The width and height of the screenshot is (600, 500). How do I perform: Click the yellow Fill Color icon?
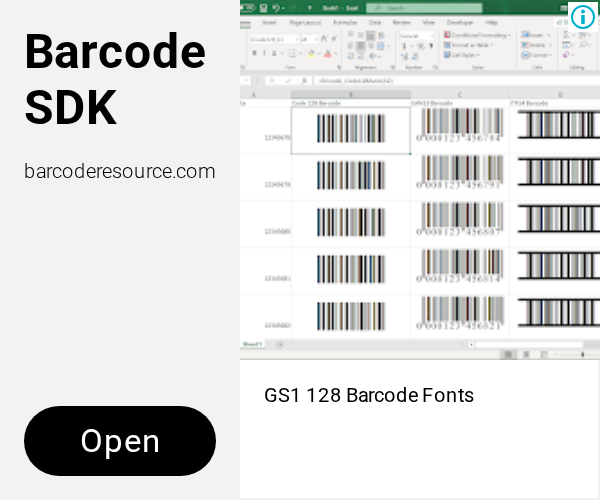[x=311, y=54]
